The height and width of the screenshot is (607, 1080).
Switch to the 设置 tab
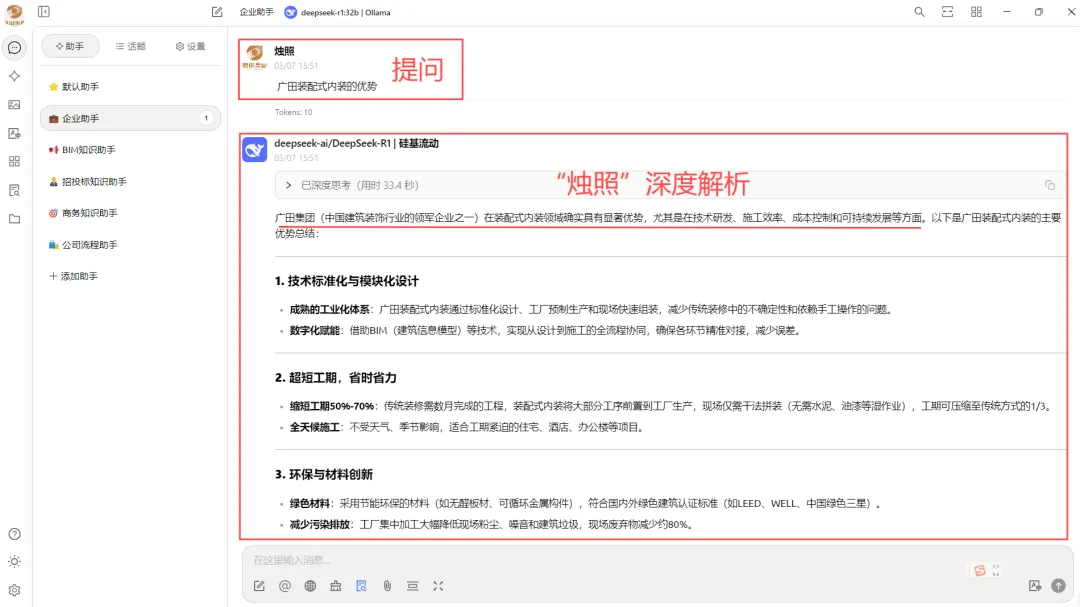pos(190,46)
